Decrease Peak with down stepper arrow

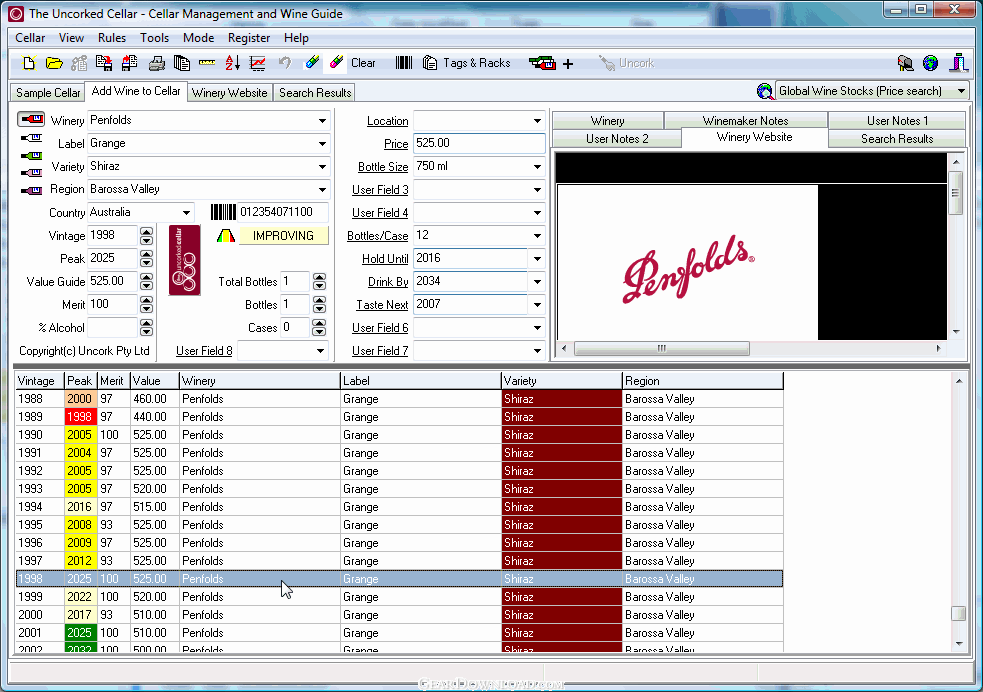tap(146, 263)
